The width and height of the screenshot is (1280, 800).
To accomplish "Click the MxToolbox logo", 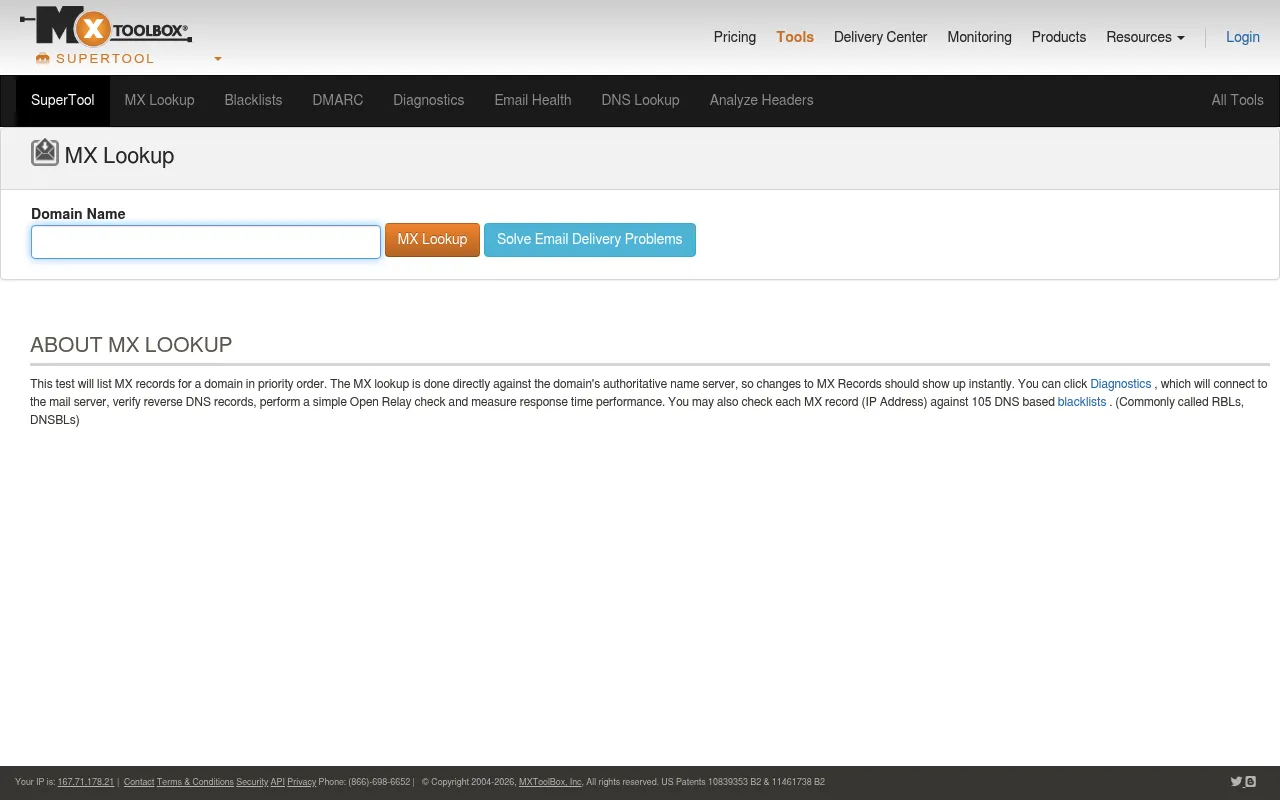I will click(x=106, y=27).
